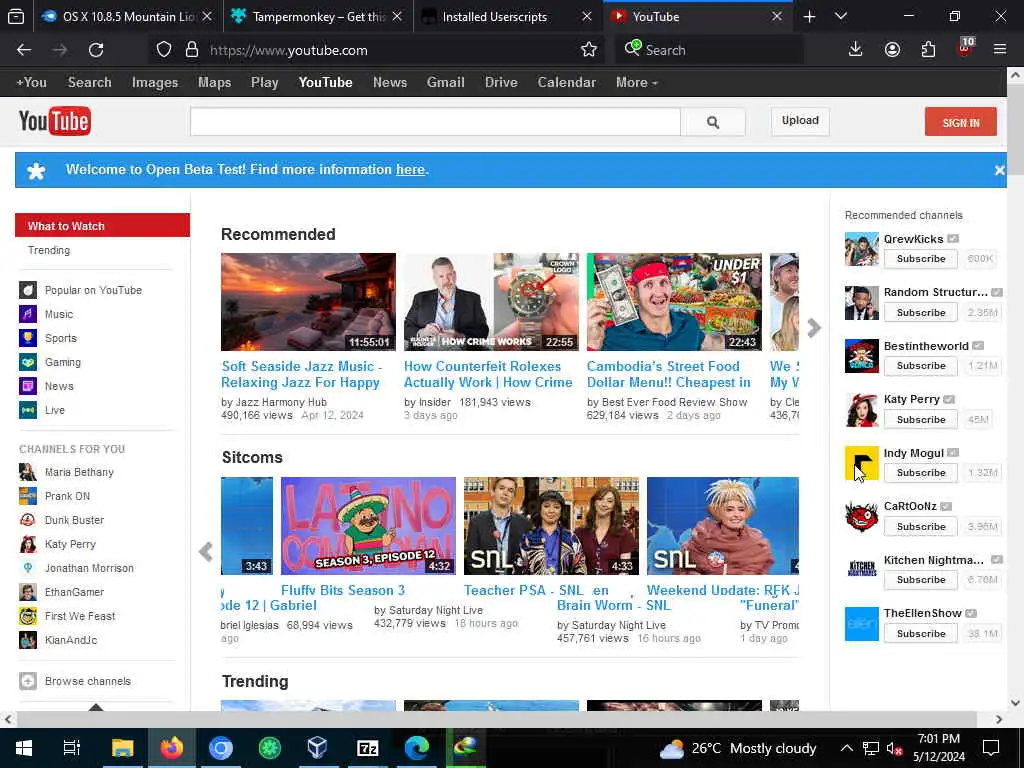
Task: Open the beta info 'here' link
Action: [410, 170]
